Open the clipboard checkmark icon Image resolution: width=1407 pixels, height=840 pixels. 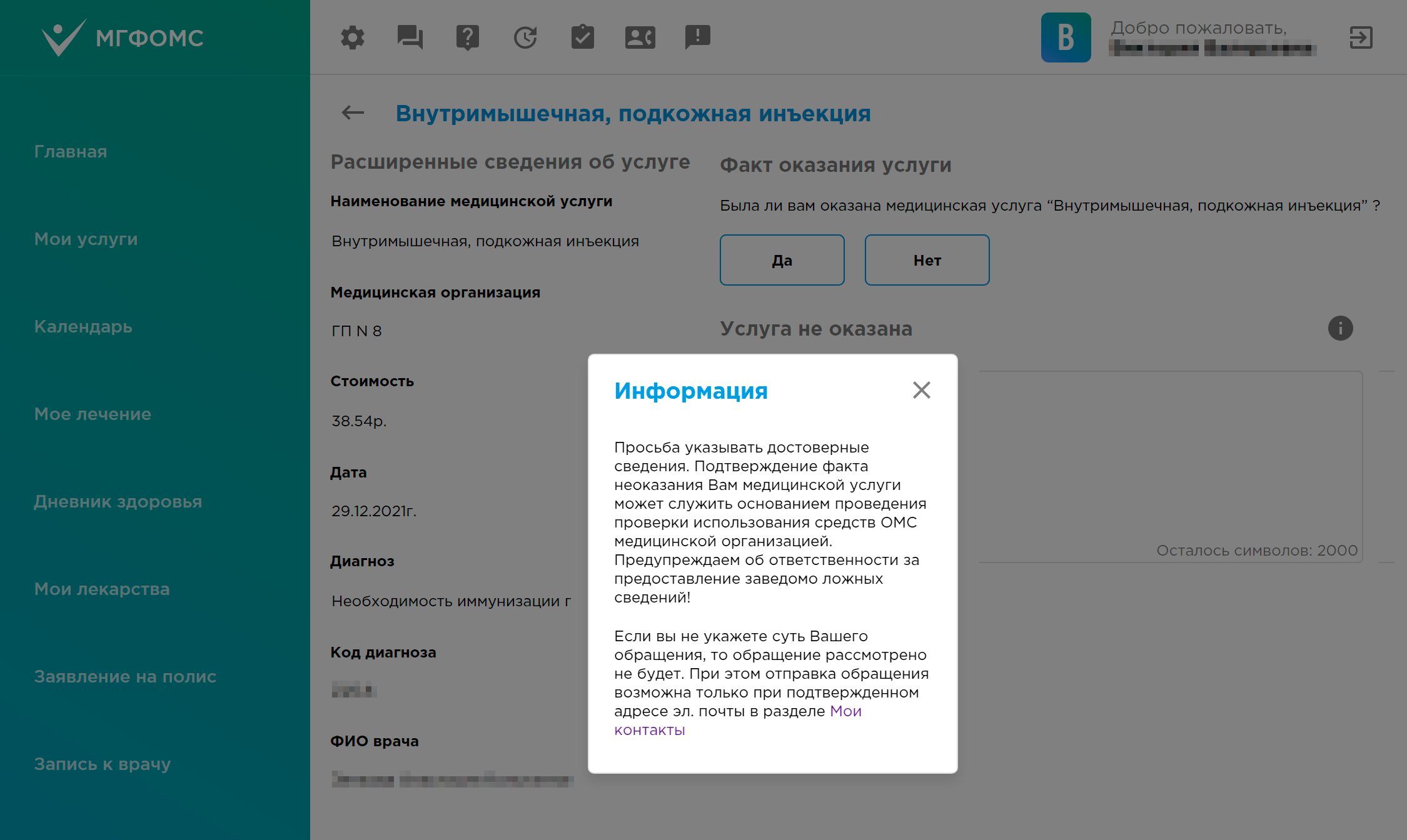tap(583, 37)
